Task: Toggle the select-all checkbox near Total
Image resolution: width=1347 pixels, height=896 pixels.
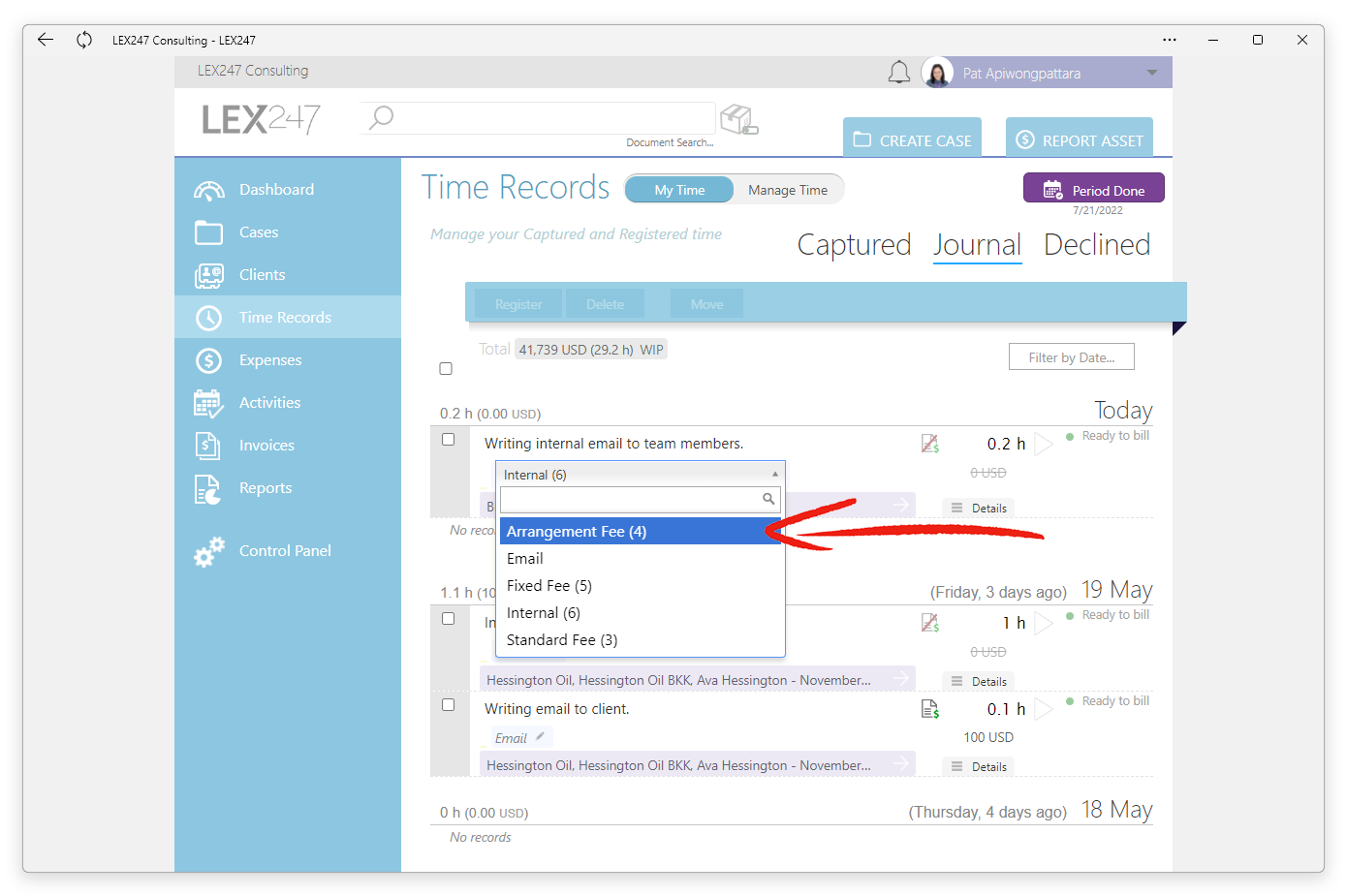Action: pyautogui.click(x=446, y=369)
